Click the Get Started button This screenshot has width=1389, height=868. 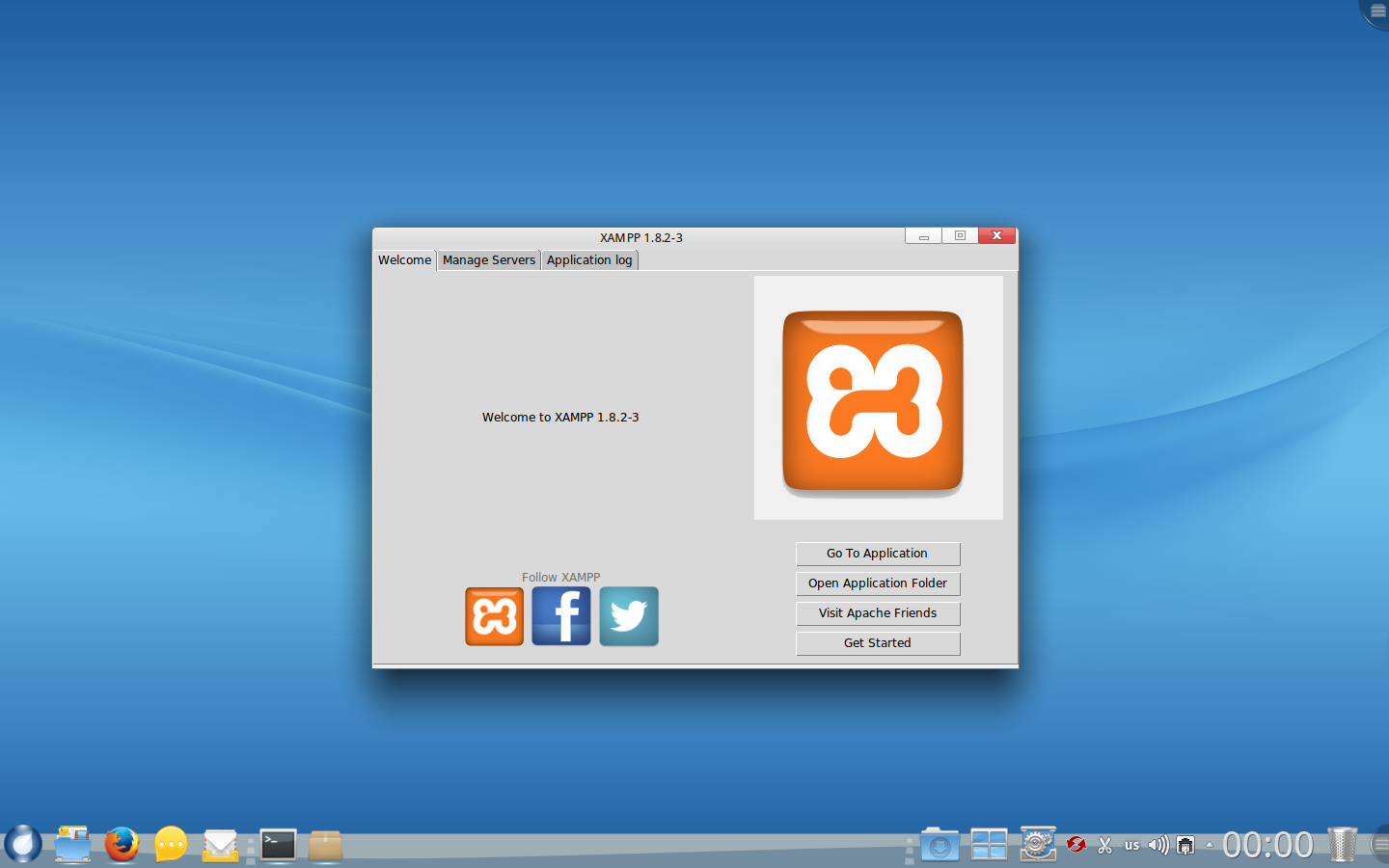pos(878,643)
